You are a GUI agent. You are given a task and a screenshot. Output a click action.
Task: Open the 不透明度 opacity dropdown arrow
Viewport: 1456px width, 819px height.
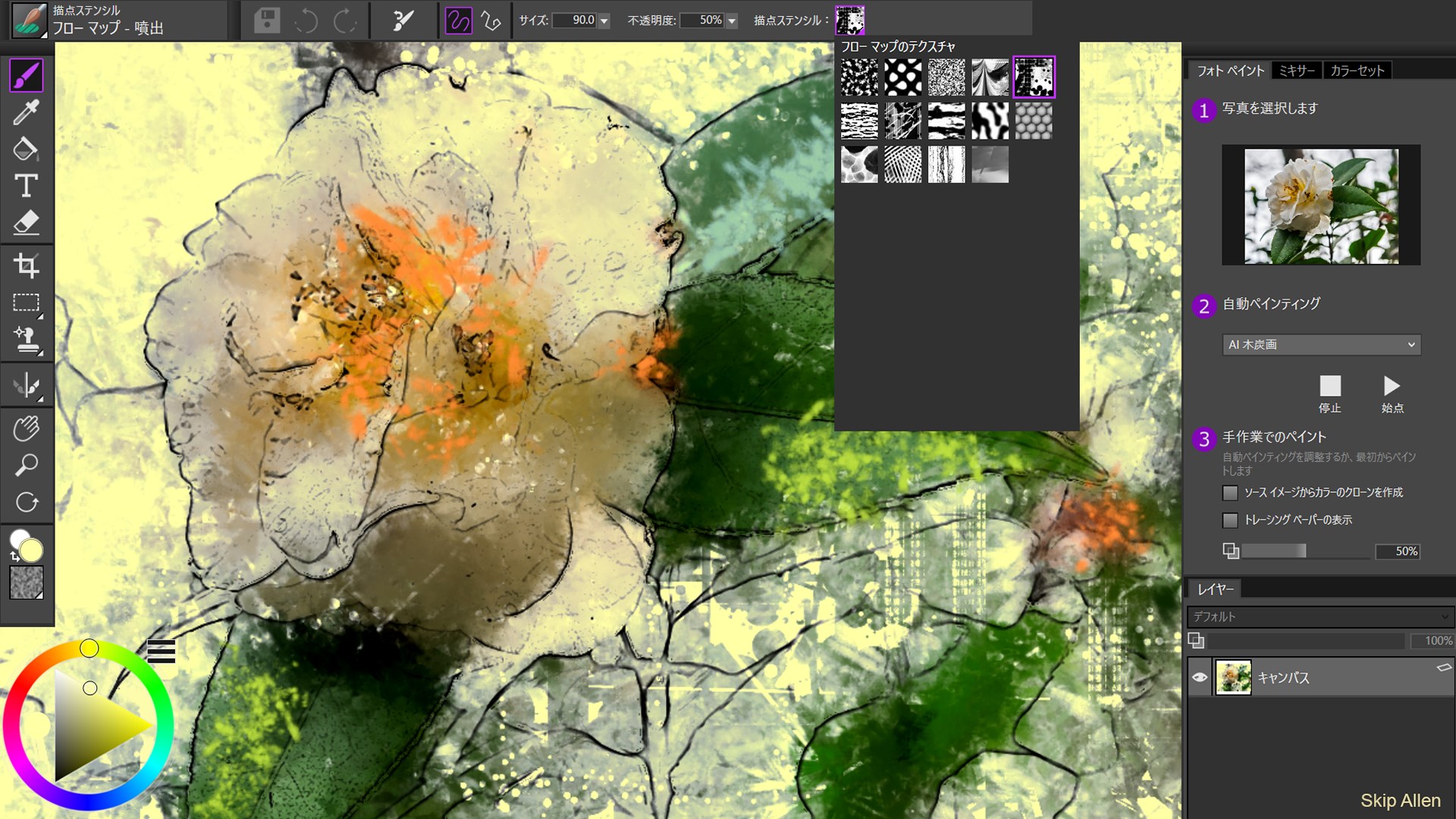coord(732,21)
